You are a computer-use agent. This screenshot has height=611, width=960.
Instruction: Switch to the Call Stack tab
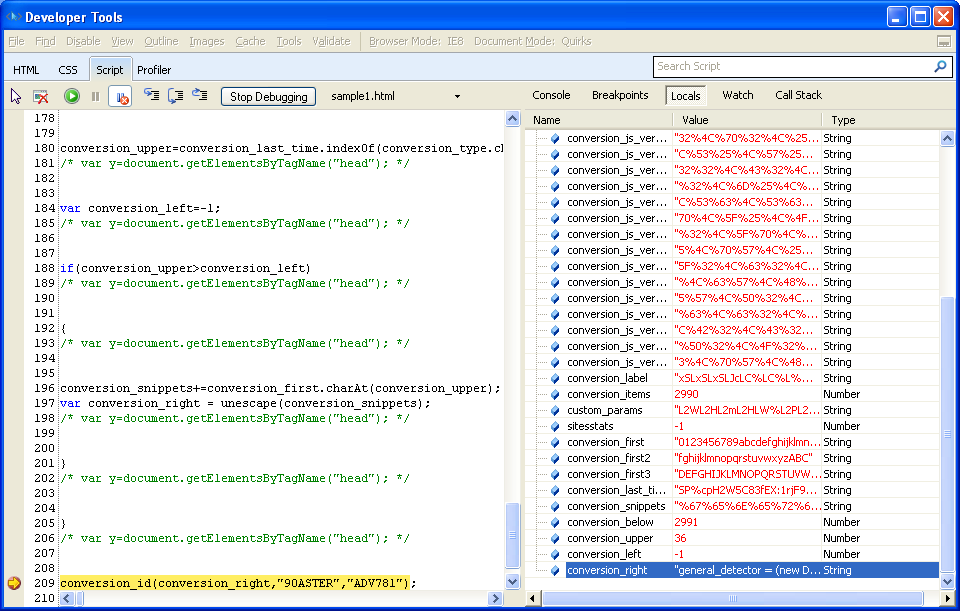(x=798, y=95)
